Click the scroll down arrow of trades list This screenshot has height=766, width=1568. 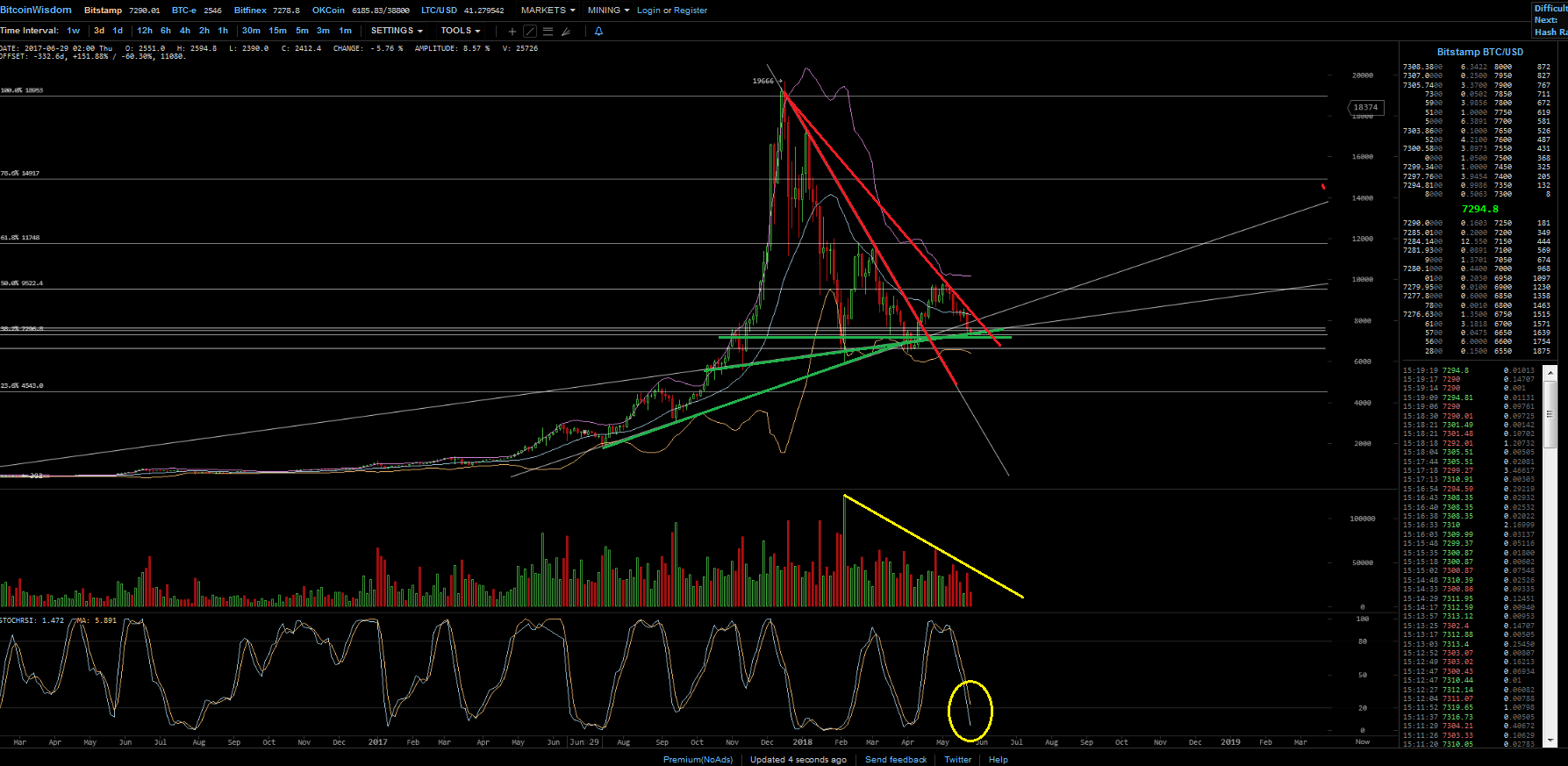(x=1550, y=741)
